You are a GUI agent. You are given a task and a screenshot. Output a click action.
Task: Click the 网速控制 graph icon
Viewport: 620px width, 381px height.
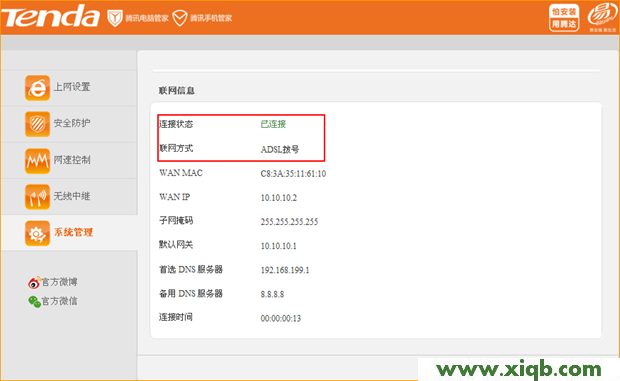pos(38,160)
